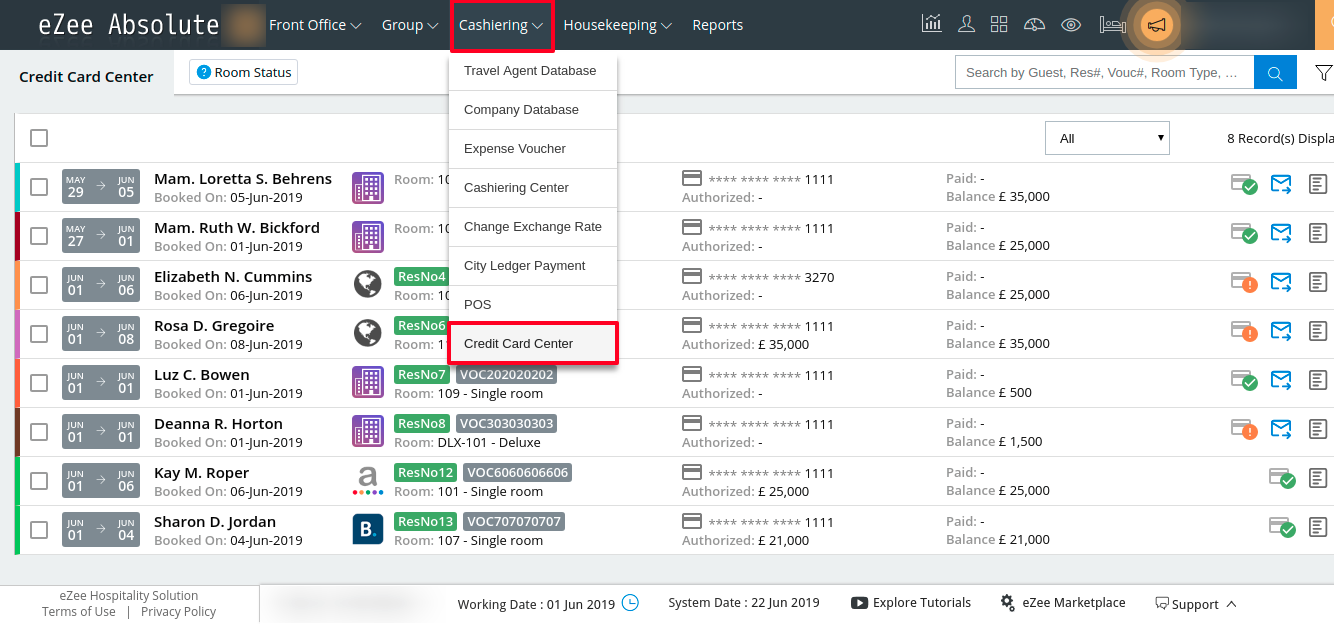1334x624 pixels.
Task: Click the Room Status button
Action: pyautogui.click(x=243, y=72)
